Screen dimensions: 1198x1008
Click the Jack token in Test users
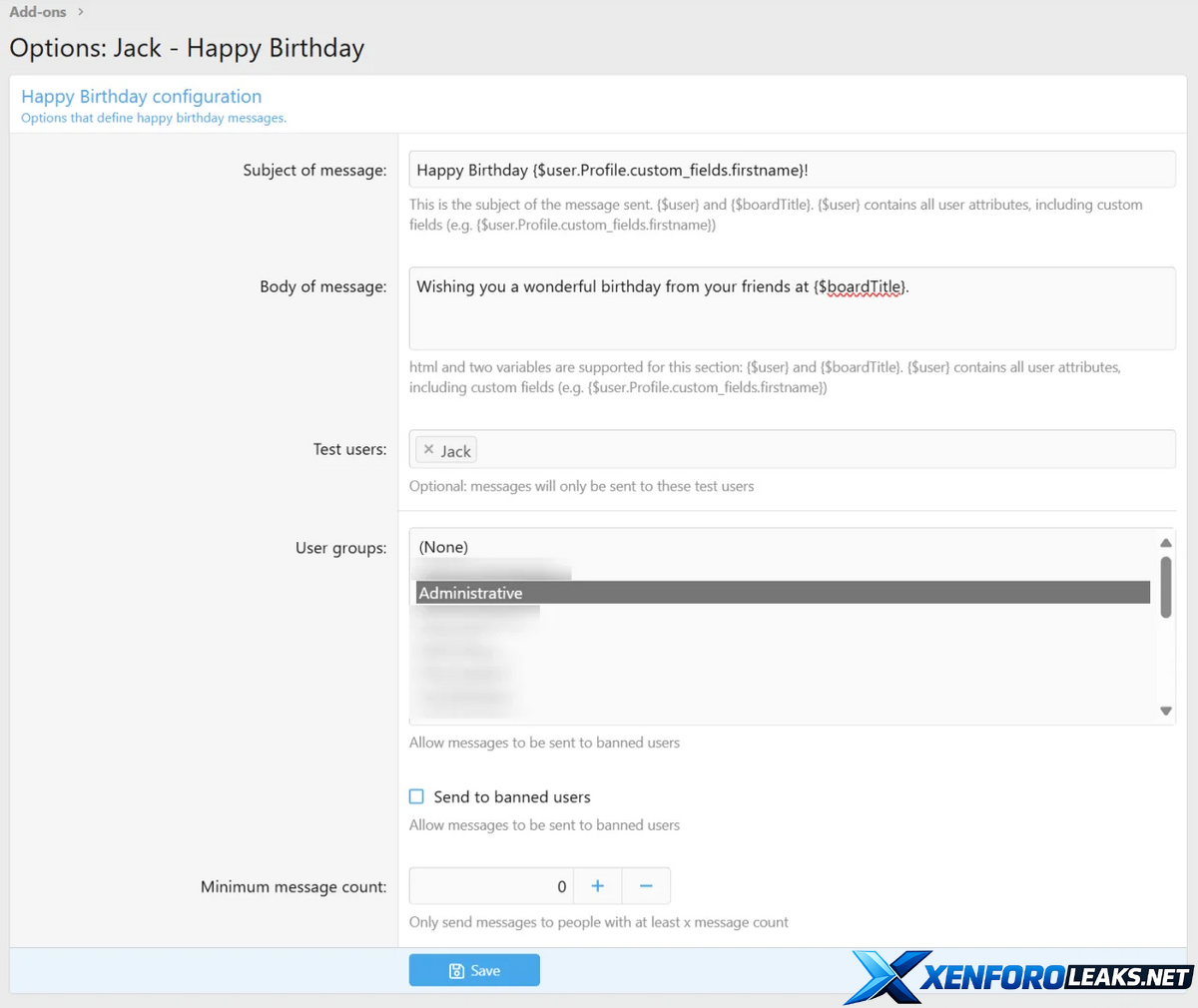point(456,451)
